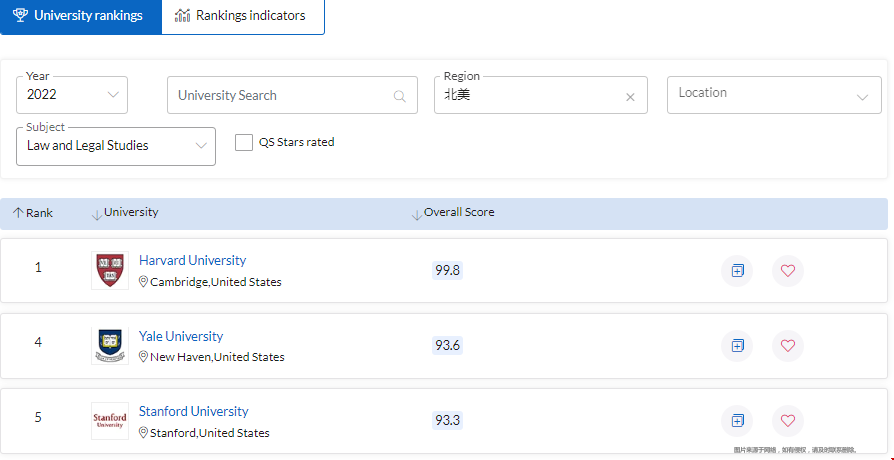The image size is (894, 460).
Task: Sort by University column header
Action: pos(125,213)
